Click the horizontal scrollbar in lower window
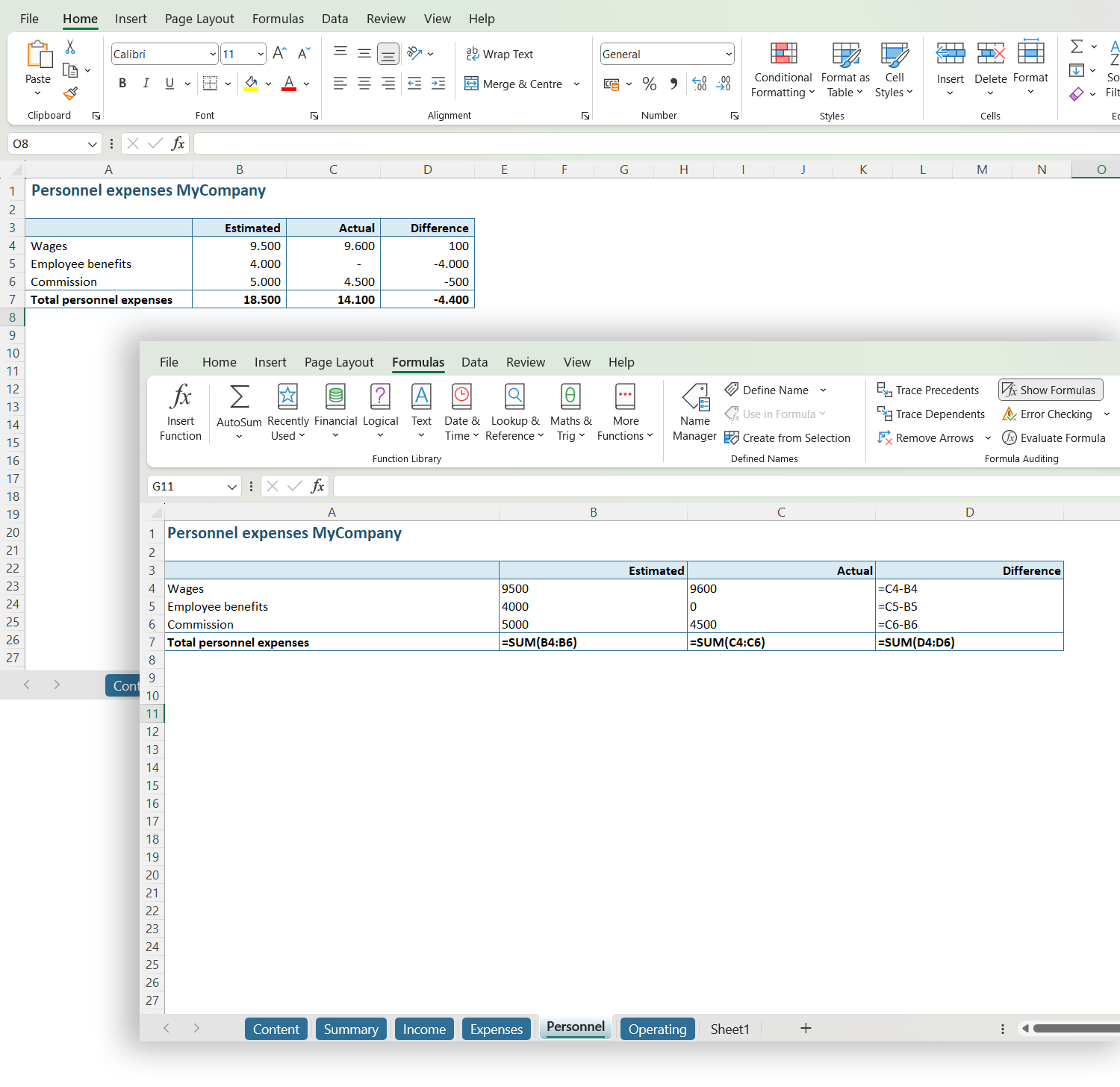This screenshot has width=1120, height=1087. coord(1076,1028)
